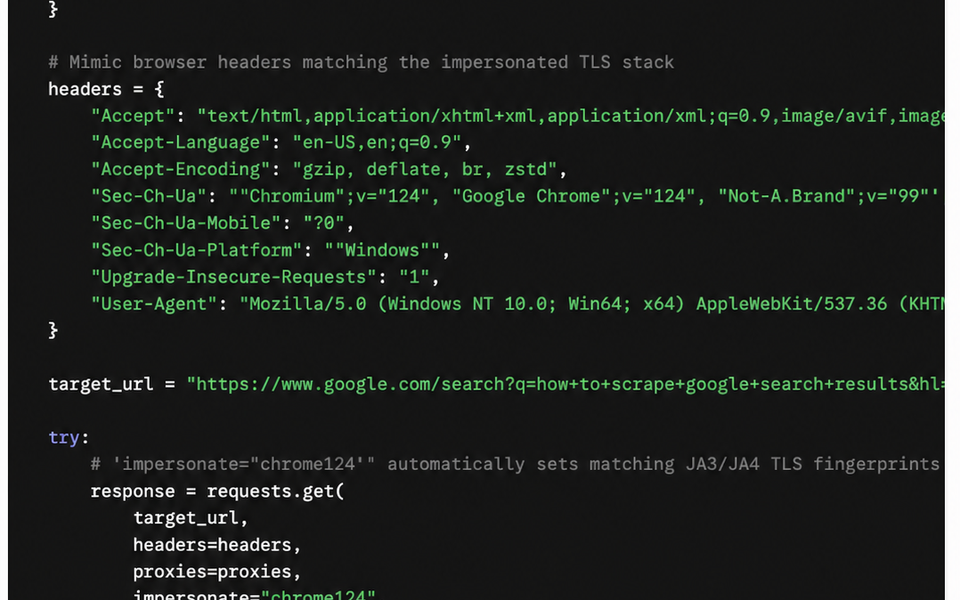Click the 'proxies=proxies,' argument

coord(217,572)
